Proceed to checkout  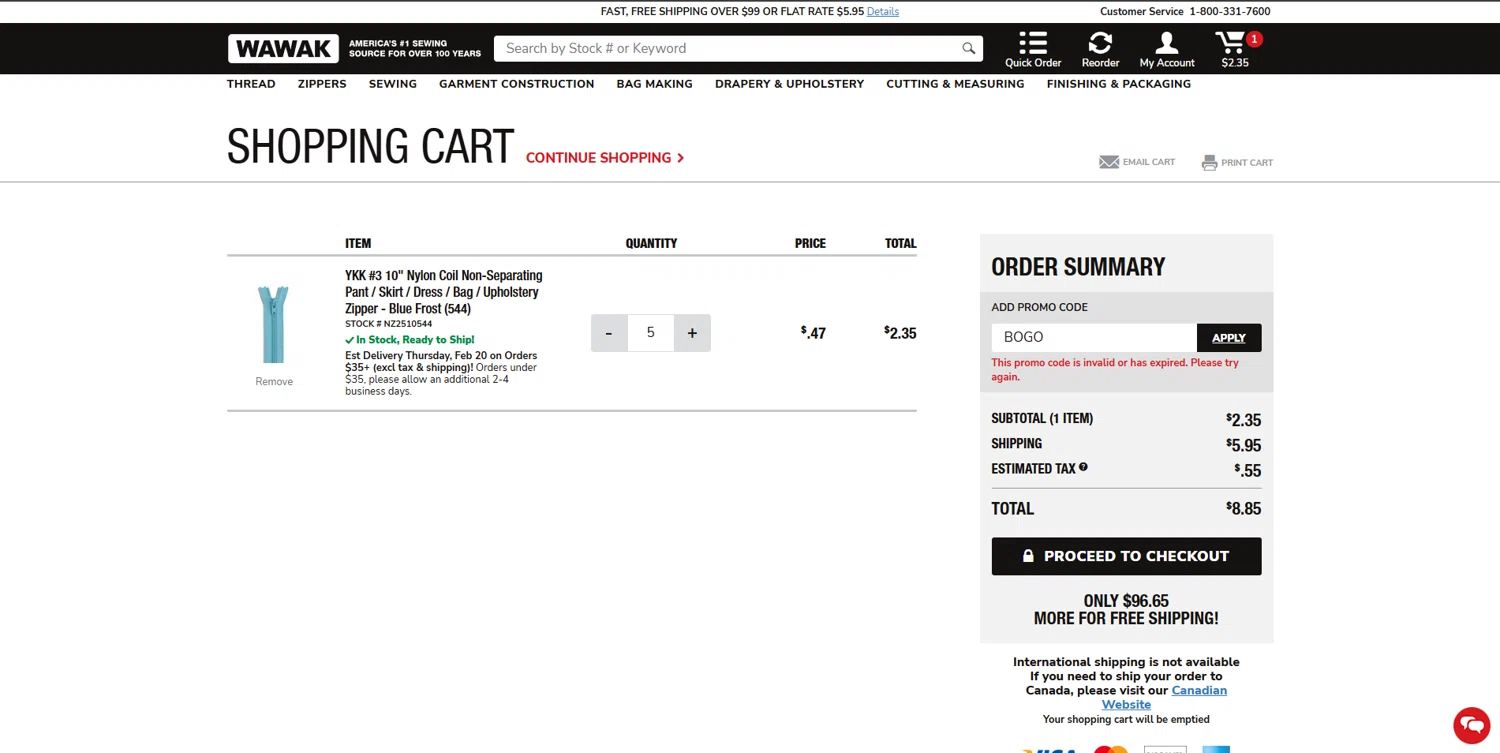(x=1126, y=556)
